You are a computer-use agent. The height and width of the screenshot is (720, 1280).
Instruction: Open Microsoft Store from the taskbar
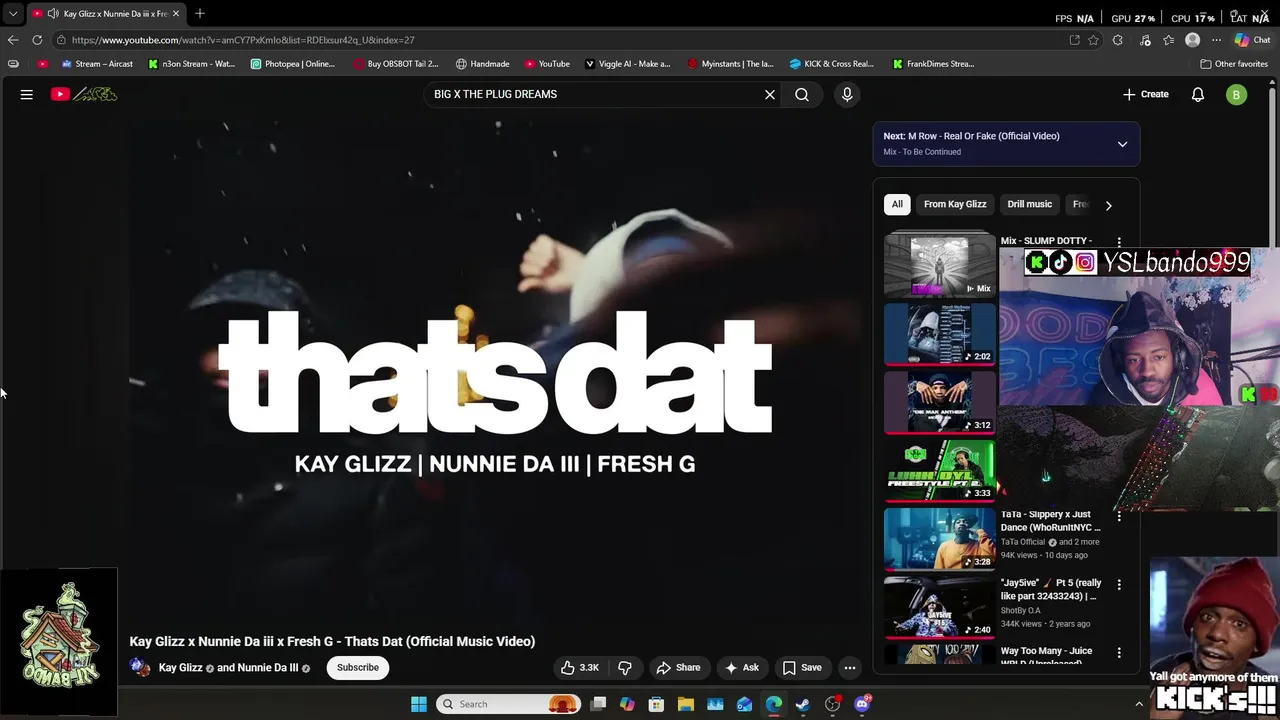[x=657, y=704]
